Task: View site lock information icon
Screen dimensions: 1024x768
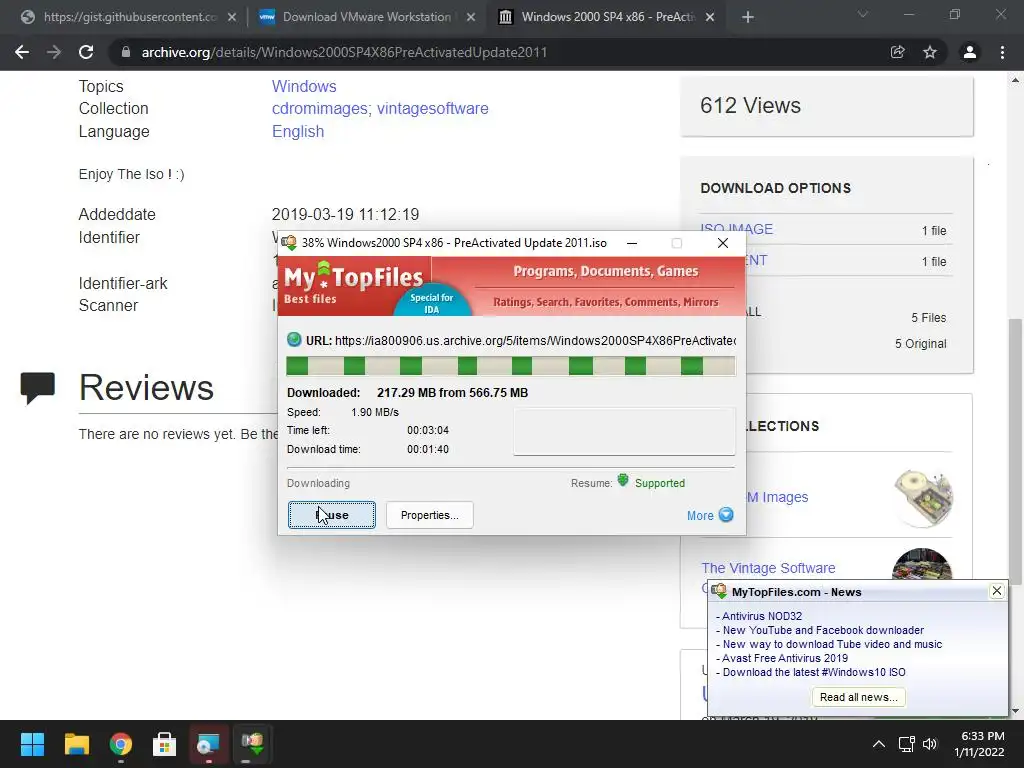Action: click(x=126, y=52)
